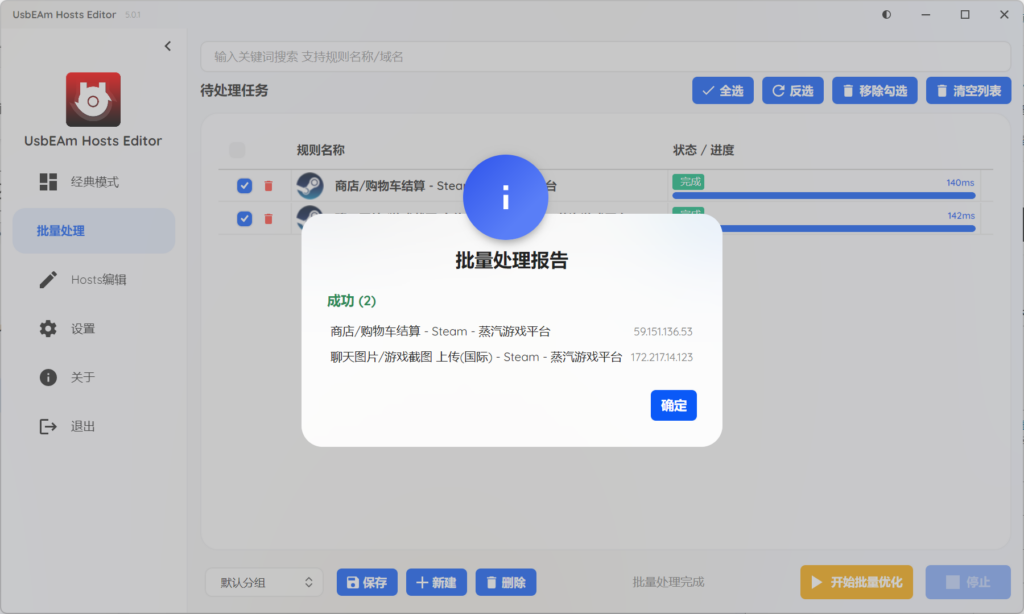Open the 默认分组 group dropdown
The height and width of the screenshot is (614, 1024).
(x=263, y=581)
